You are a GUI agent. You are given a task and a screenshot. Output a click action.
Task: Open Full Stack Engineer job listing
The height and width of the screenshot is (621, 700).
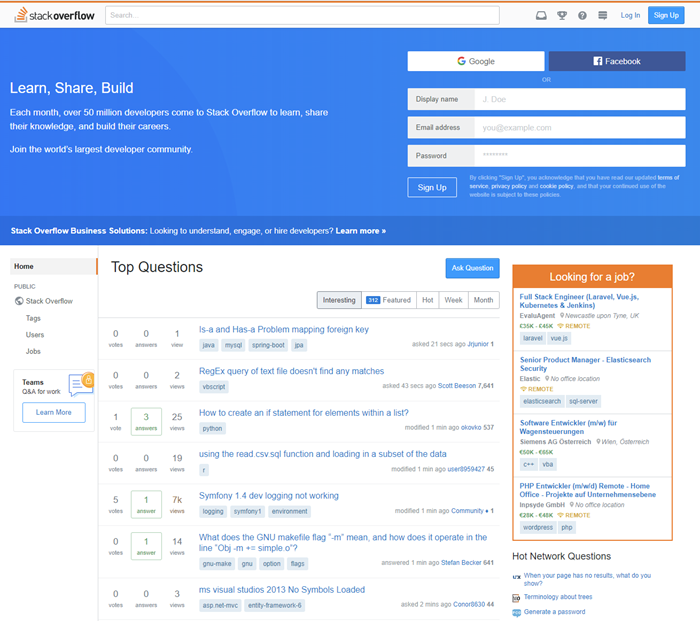(x=579, y=301)
